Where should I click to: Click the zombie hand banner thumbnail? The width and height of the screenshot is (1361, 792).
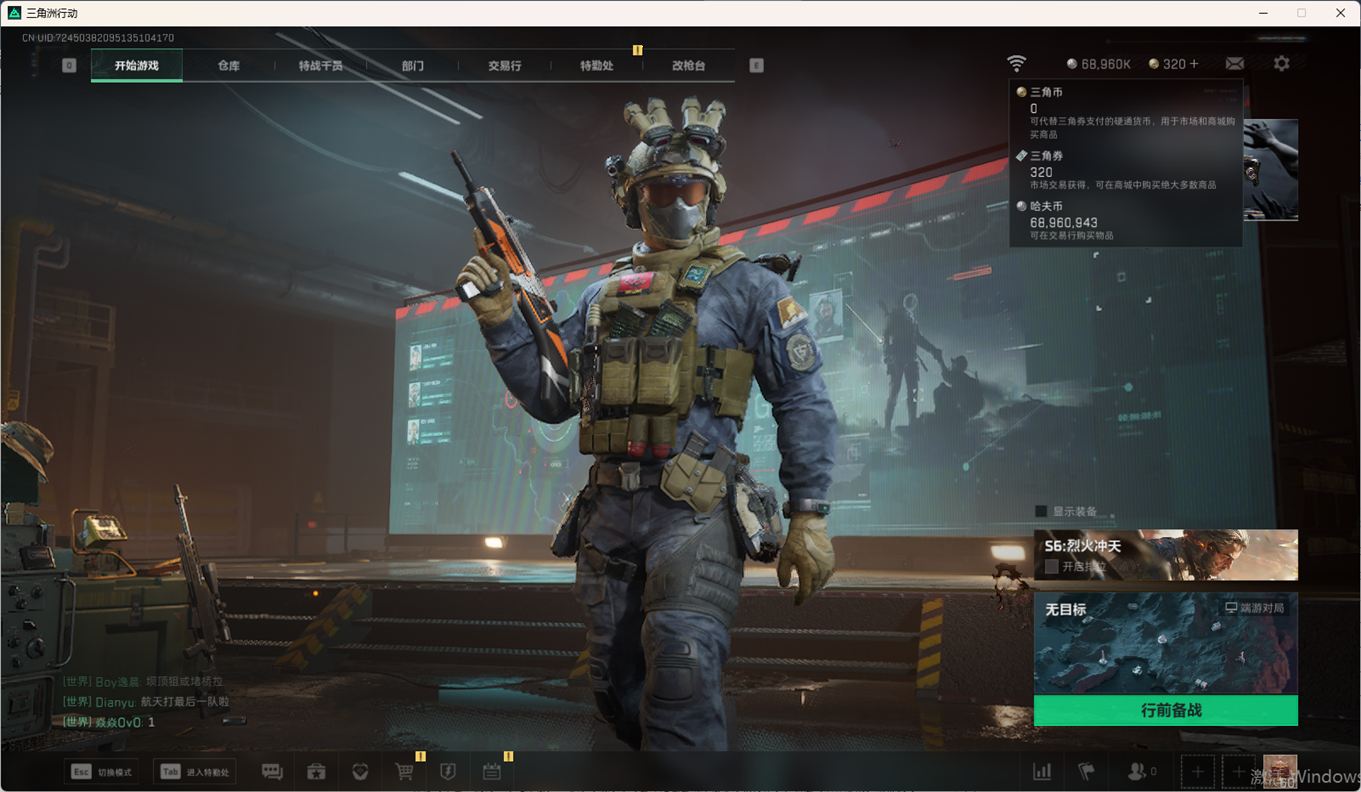[x=1271, y=170]
